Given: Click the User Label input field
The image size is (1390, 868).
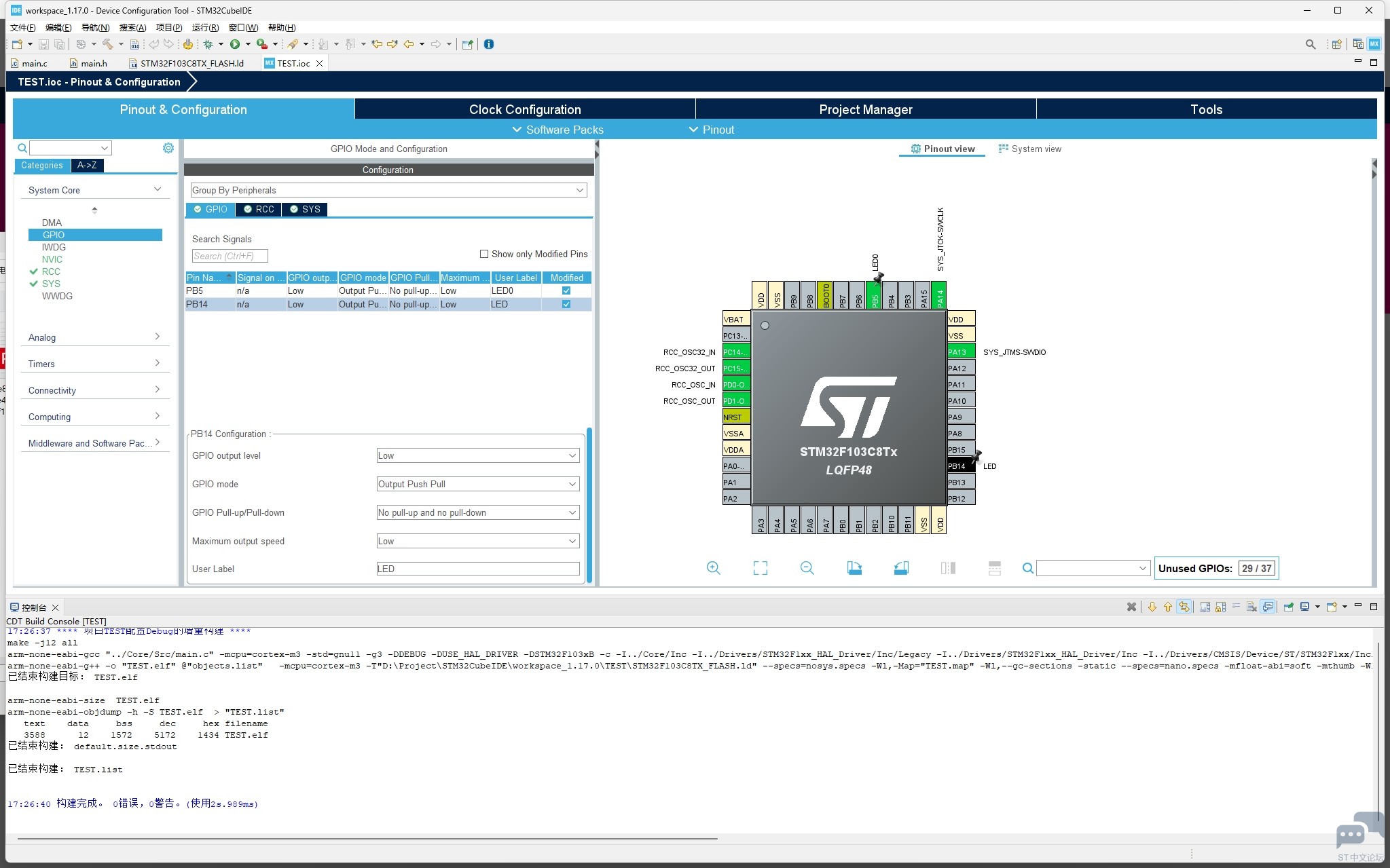Looking at the screenshot, I should pyautogui.click(x=478, y=569).
